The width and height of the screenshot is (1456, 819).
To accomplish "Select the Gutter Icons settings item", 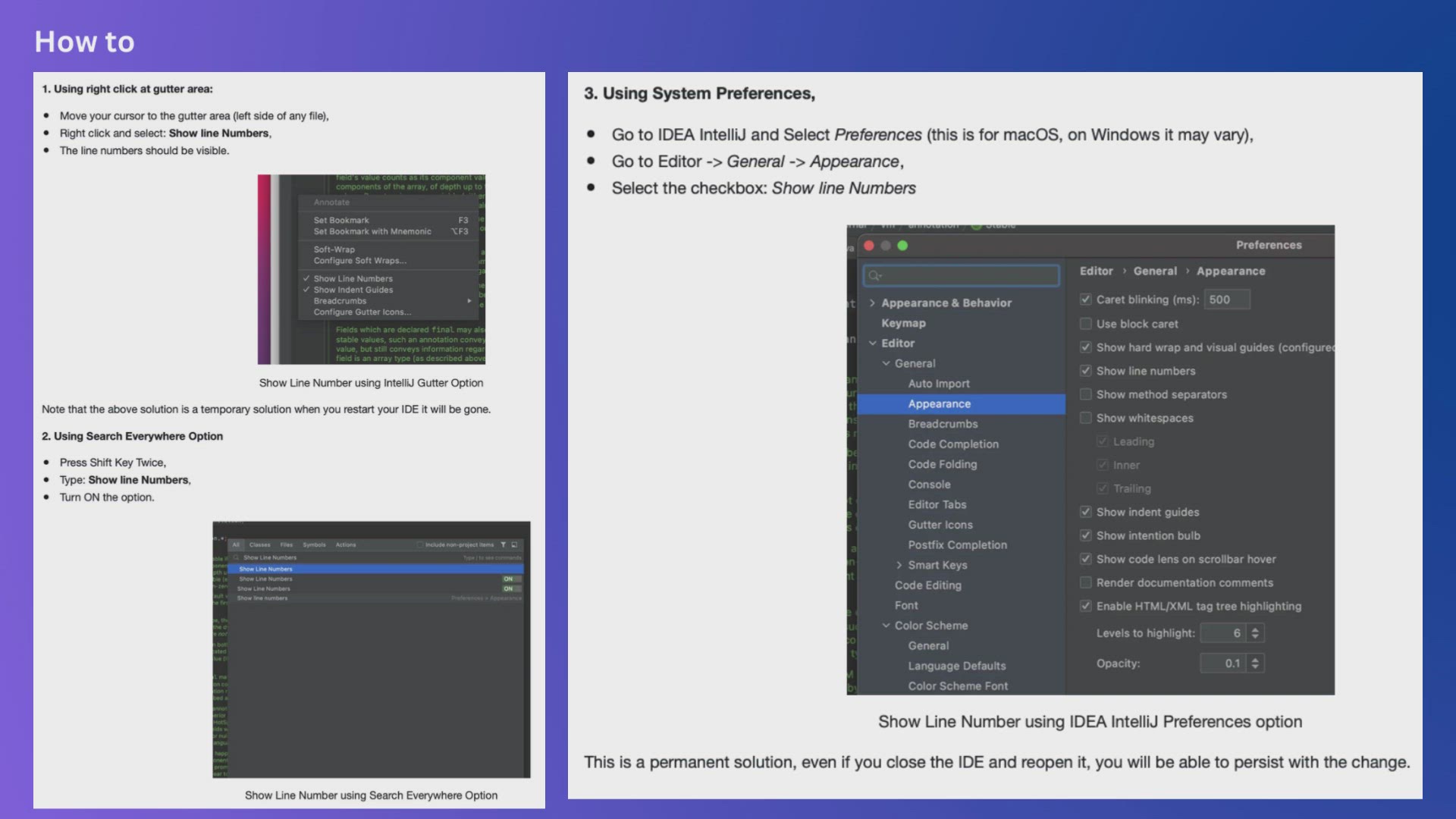I will click(940, 525).
